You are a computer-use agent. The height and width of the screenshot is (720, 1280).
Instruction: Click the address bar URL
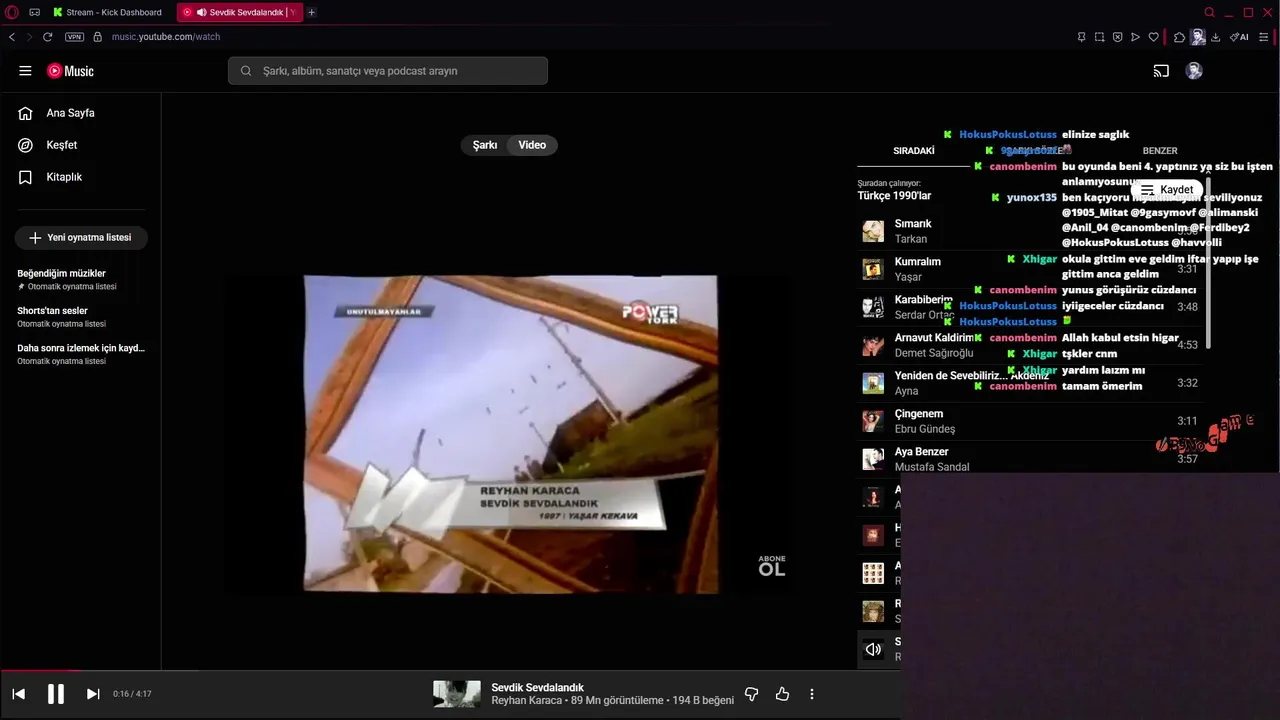pos(166,37)
